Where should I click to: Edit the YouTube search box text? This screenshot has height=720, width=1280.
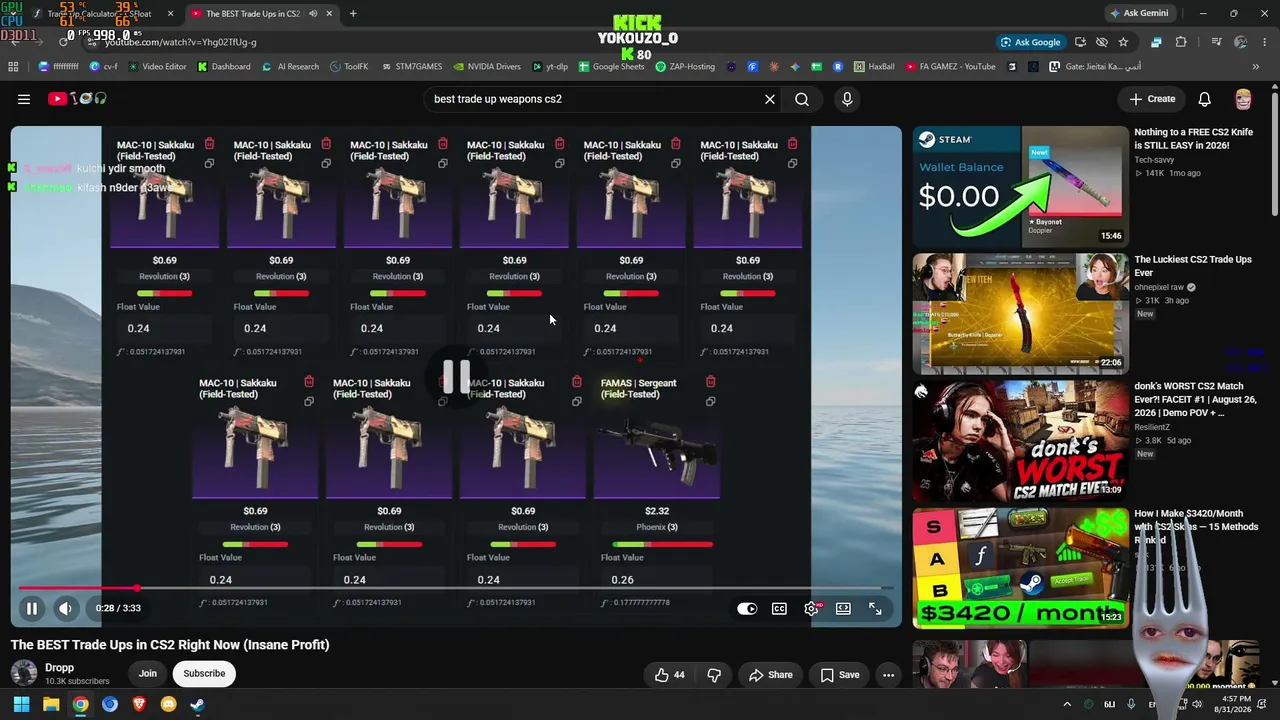click(590, 99)
